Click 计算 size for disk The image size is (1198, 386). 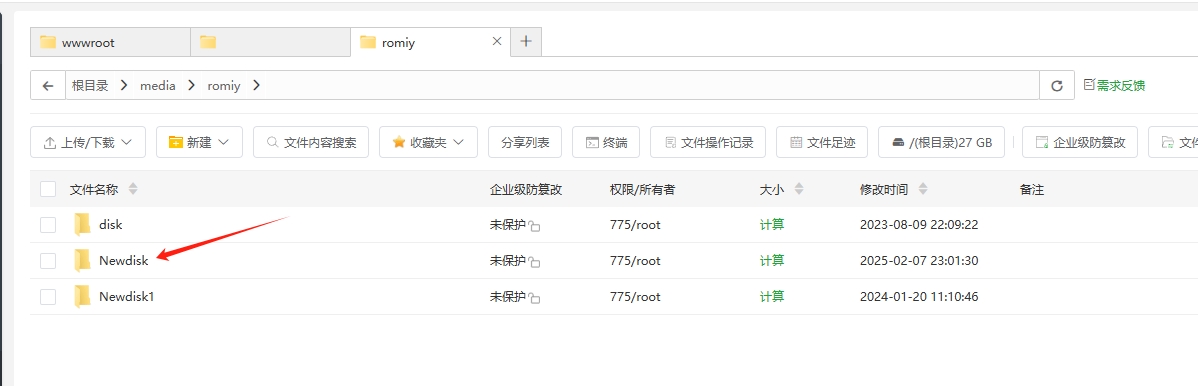pyautogui.click(x=772, y=225)
